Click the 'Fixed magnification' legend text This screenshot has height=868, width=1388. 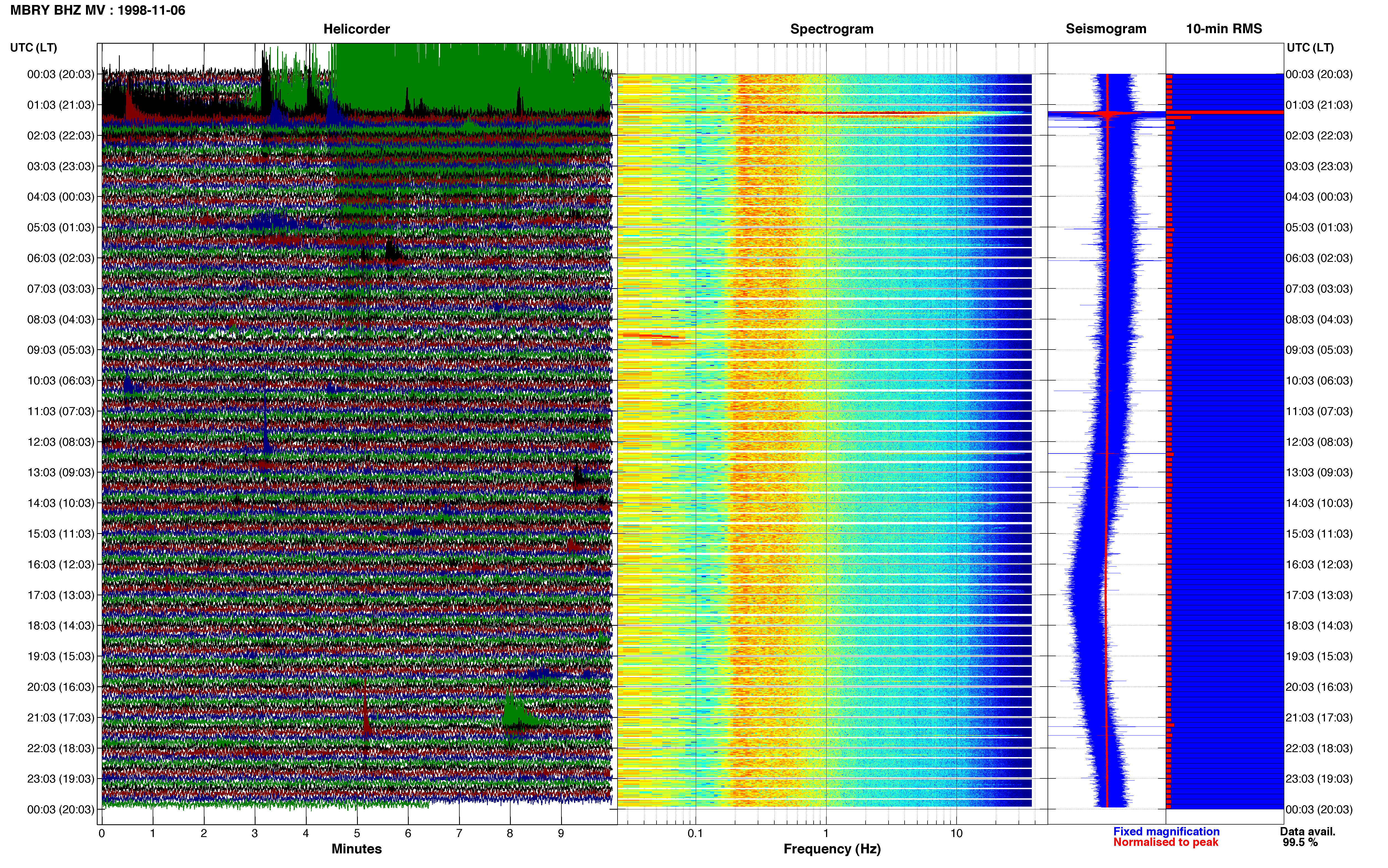pos(1166,831)
